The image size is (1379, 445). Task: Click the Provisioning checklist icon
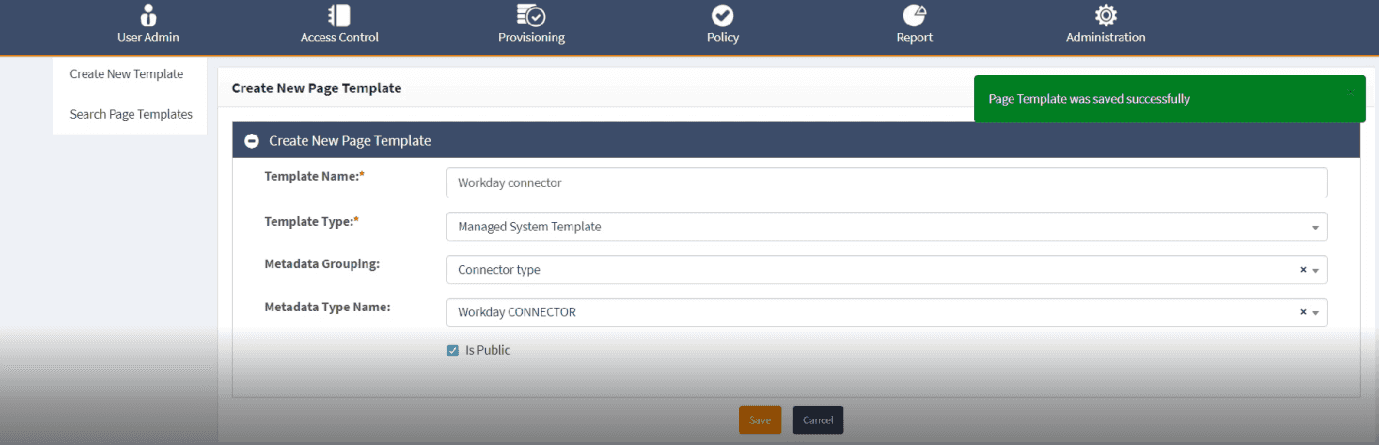(x=531, y=15)
